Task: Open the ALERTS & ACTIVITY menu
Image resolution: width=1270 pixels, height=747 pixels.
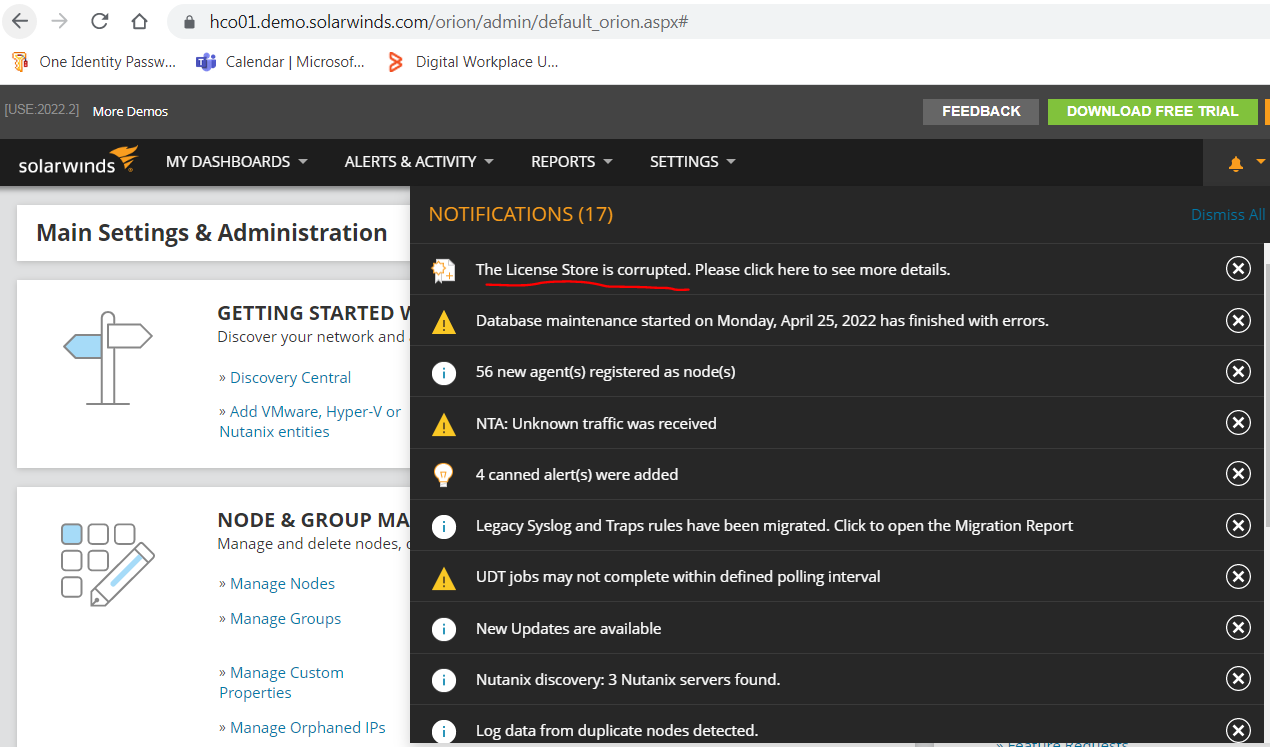Action: 419,161
